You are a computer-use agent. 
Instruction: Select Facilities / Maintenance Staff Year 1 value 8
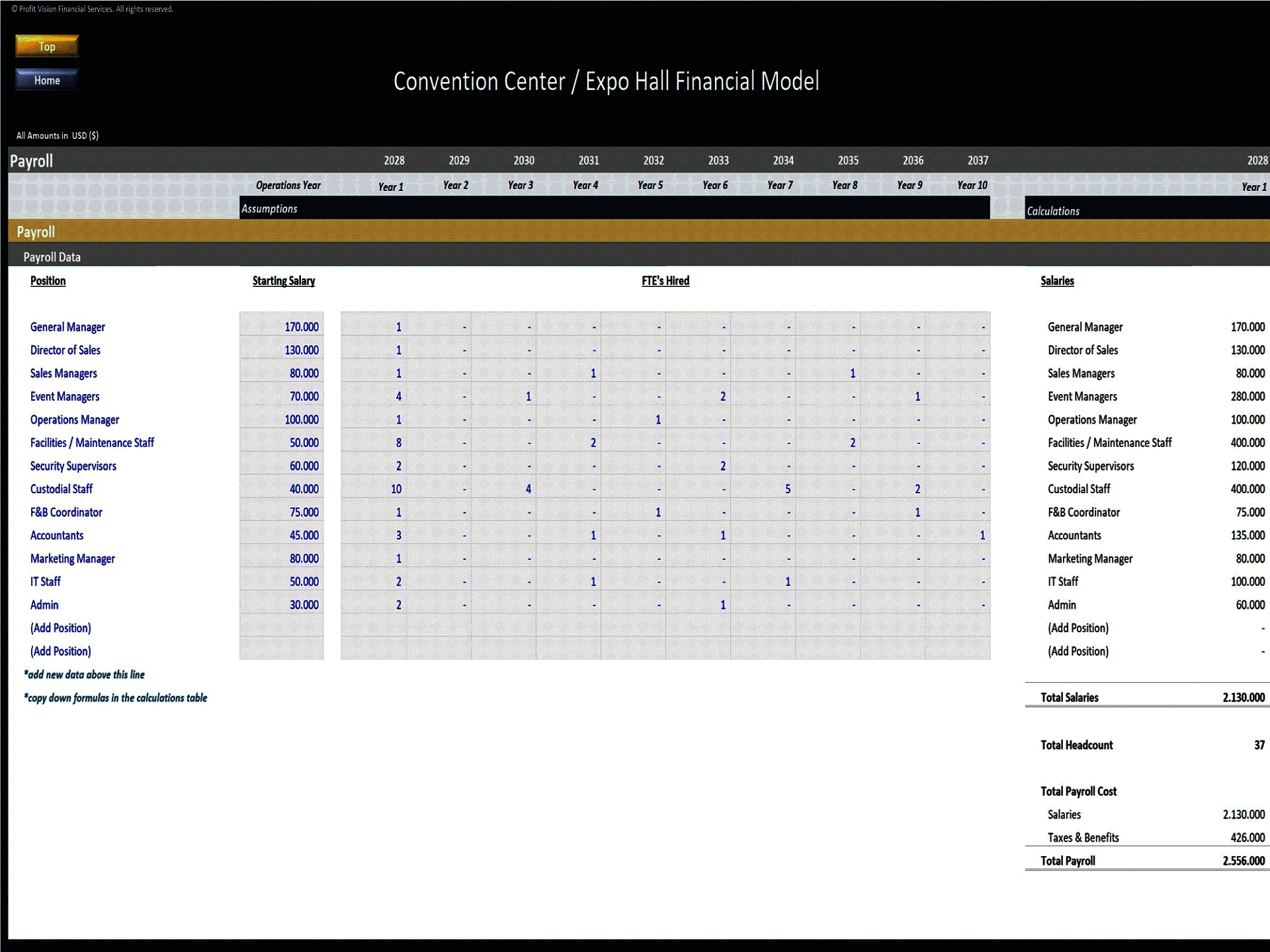(x=374, y=442)
